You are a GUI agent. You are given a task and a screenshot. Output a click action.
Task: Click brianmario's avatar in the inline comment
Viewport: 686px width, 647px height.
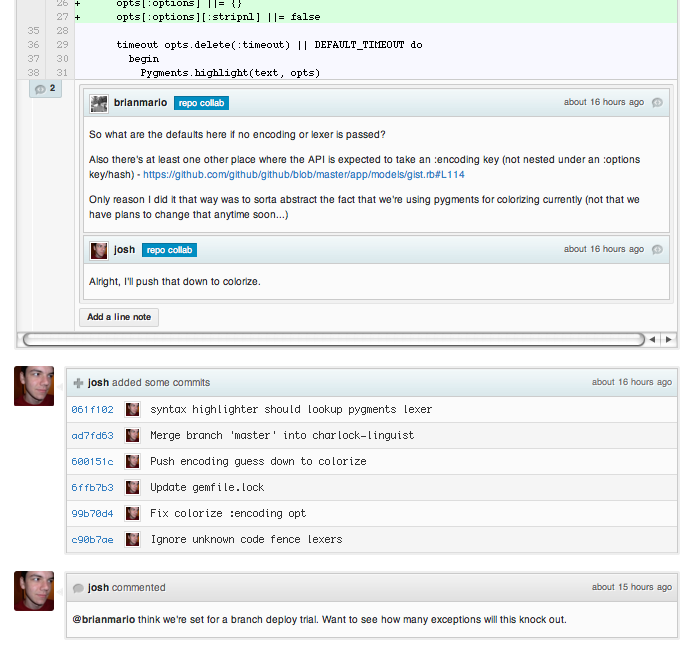tap(99, 103)
